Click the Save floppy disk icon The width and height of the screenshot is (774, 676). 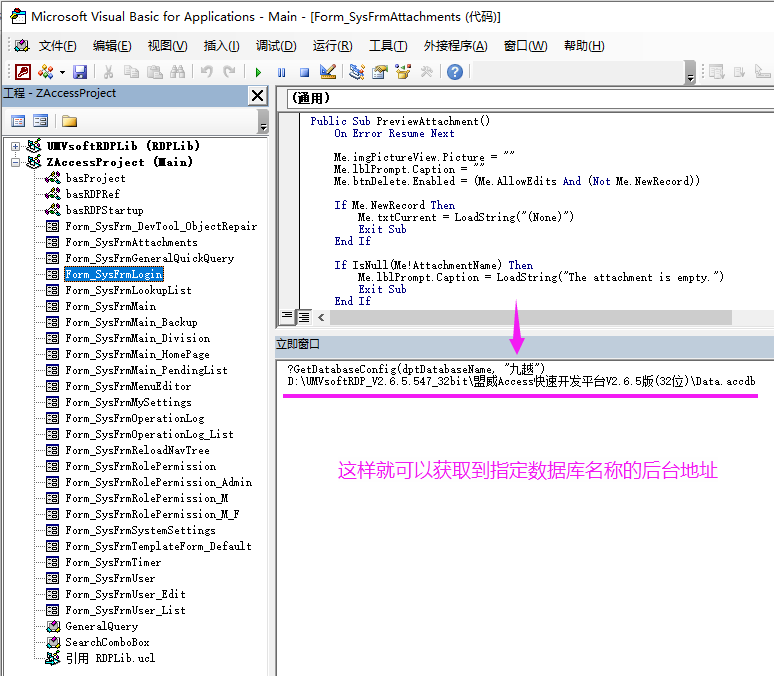click(80, 72)
